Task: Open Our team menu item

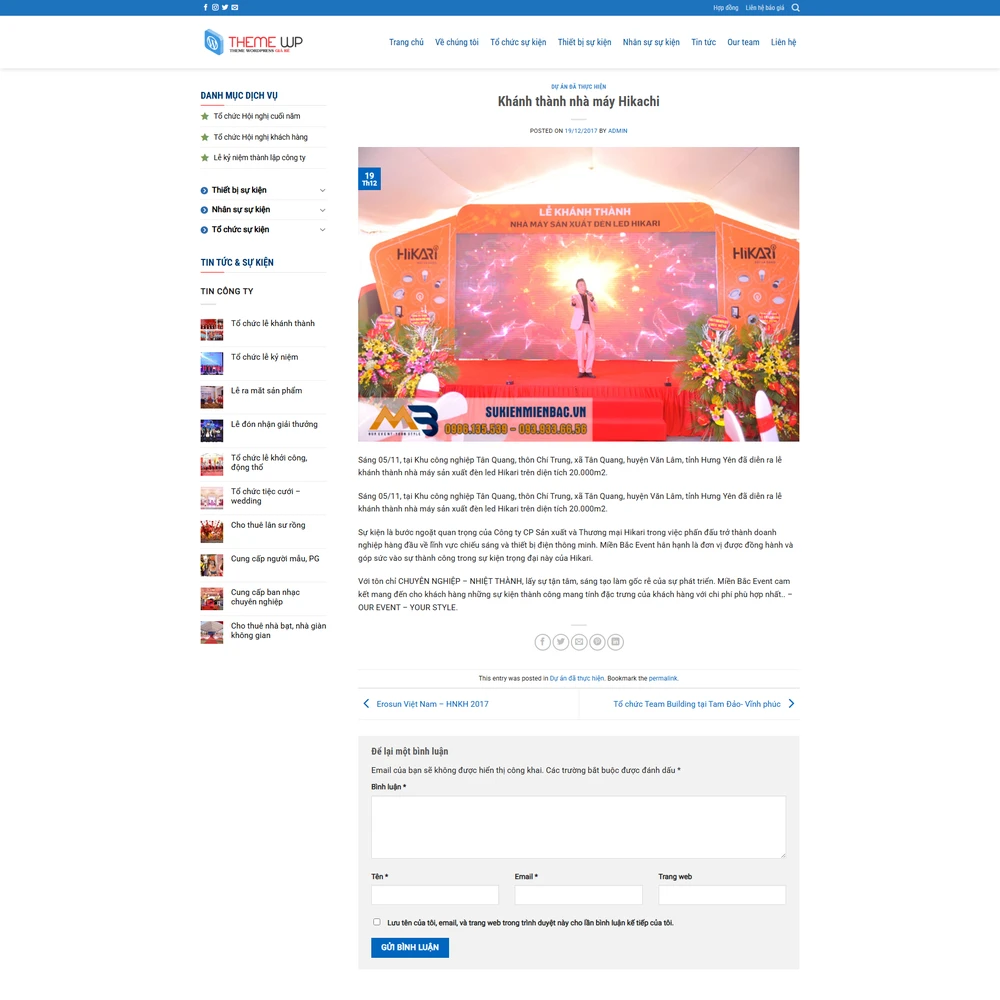Action: coord(743,42)
